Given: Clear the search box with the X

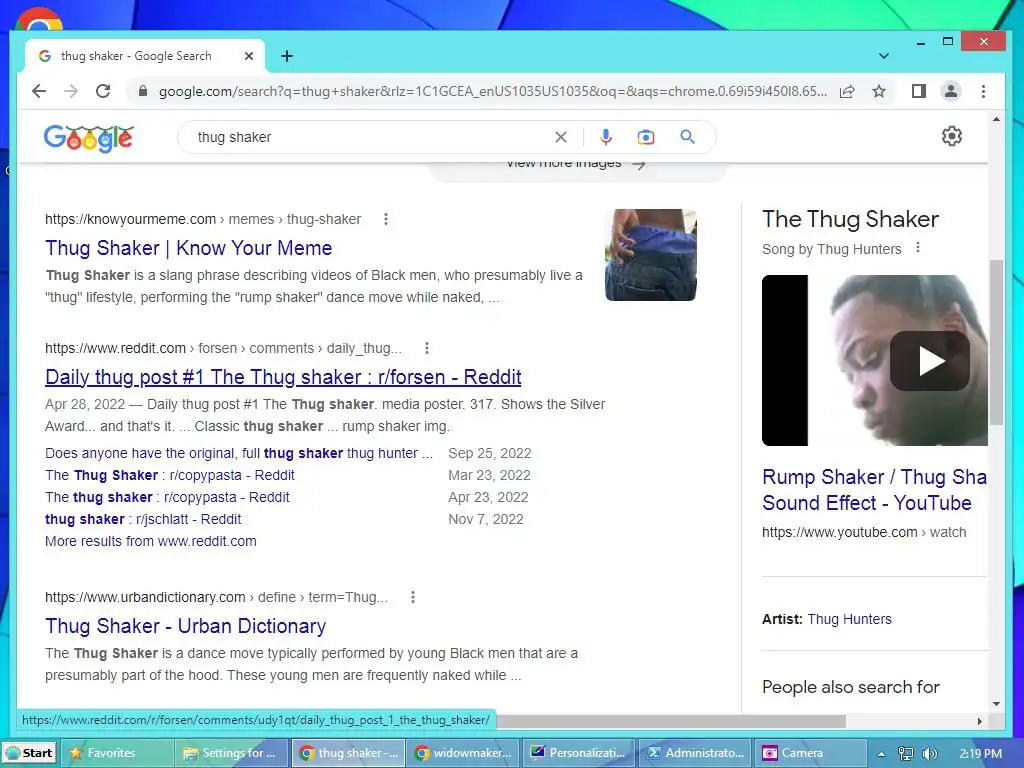Looking at the screenshot, I should 560,137.
